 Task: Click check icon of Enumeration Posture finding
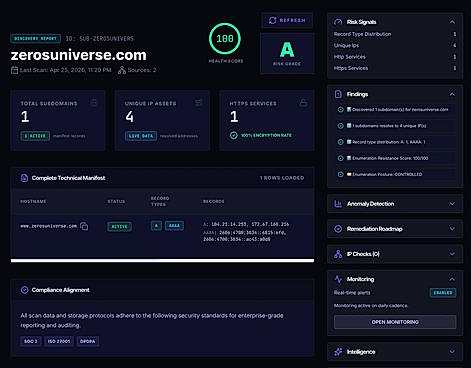pos(340,174)
